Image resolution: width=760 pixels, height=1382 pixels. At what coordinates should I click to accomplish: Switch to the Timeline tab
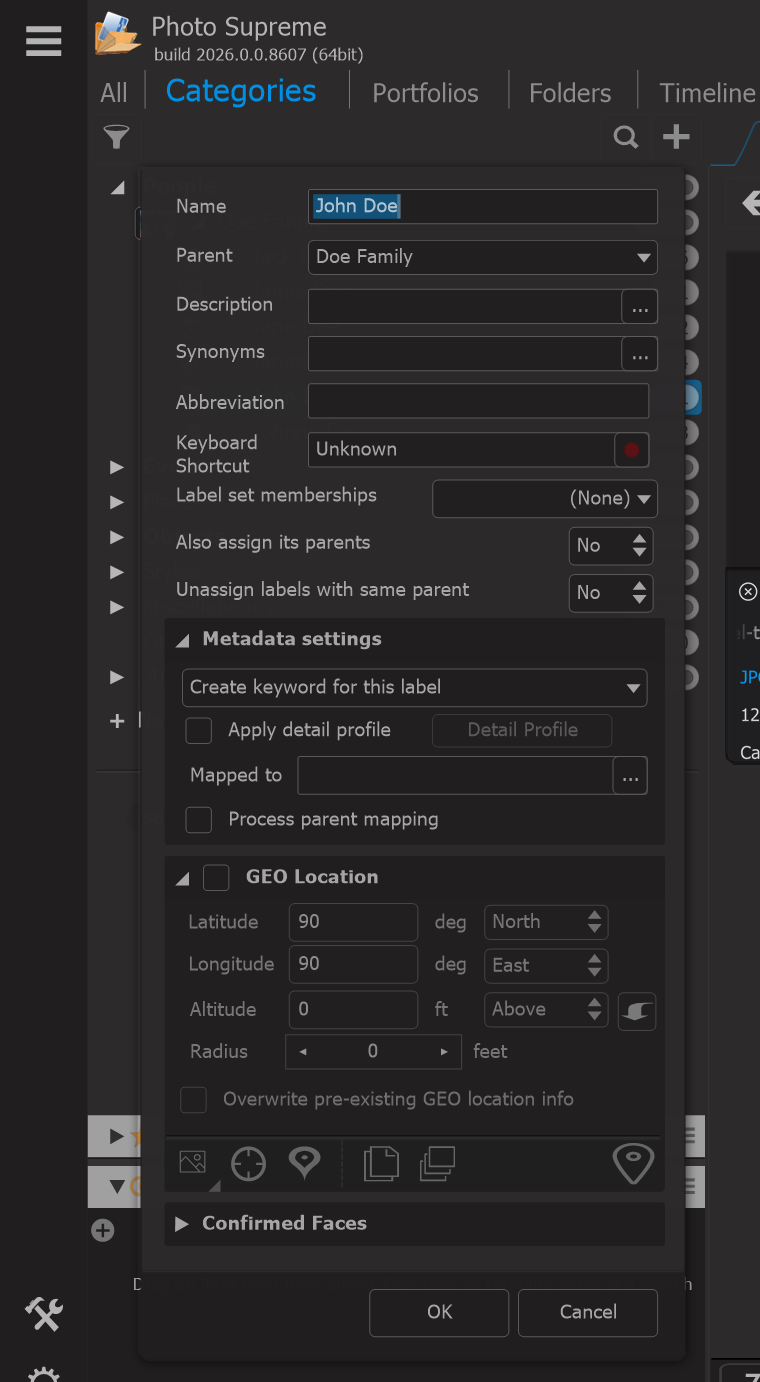click(x=707, y=93)
